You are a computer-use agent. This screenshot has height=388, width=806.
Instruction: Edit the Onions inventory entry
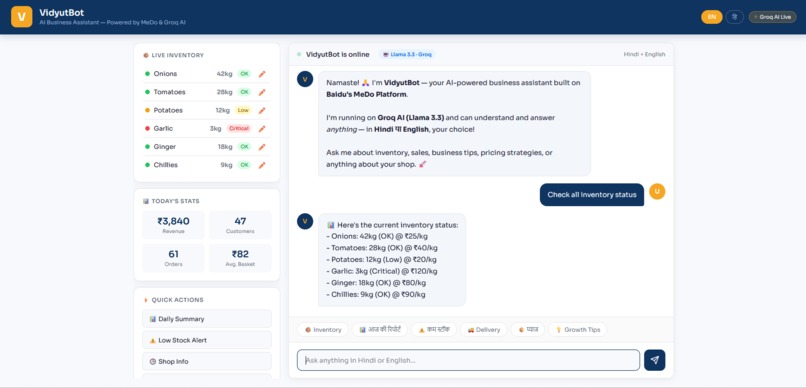[262, 74]
